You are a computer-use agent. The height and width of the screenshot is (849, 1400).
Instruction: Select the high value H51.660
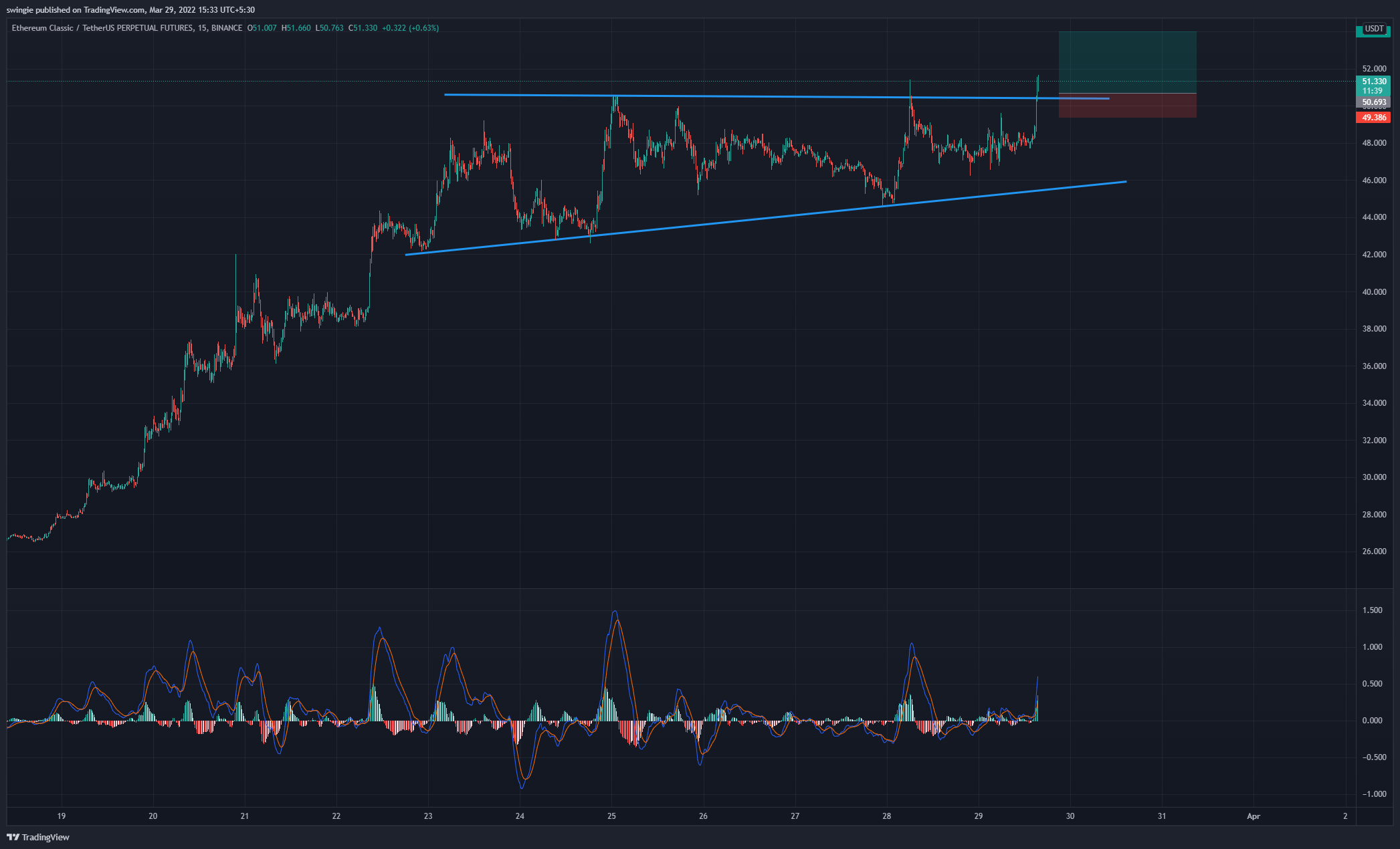(x=296, y=28)
